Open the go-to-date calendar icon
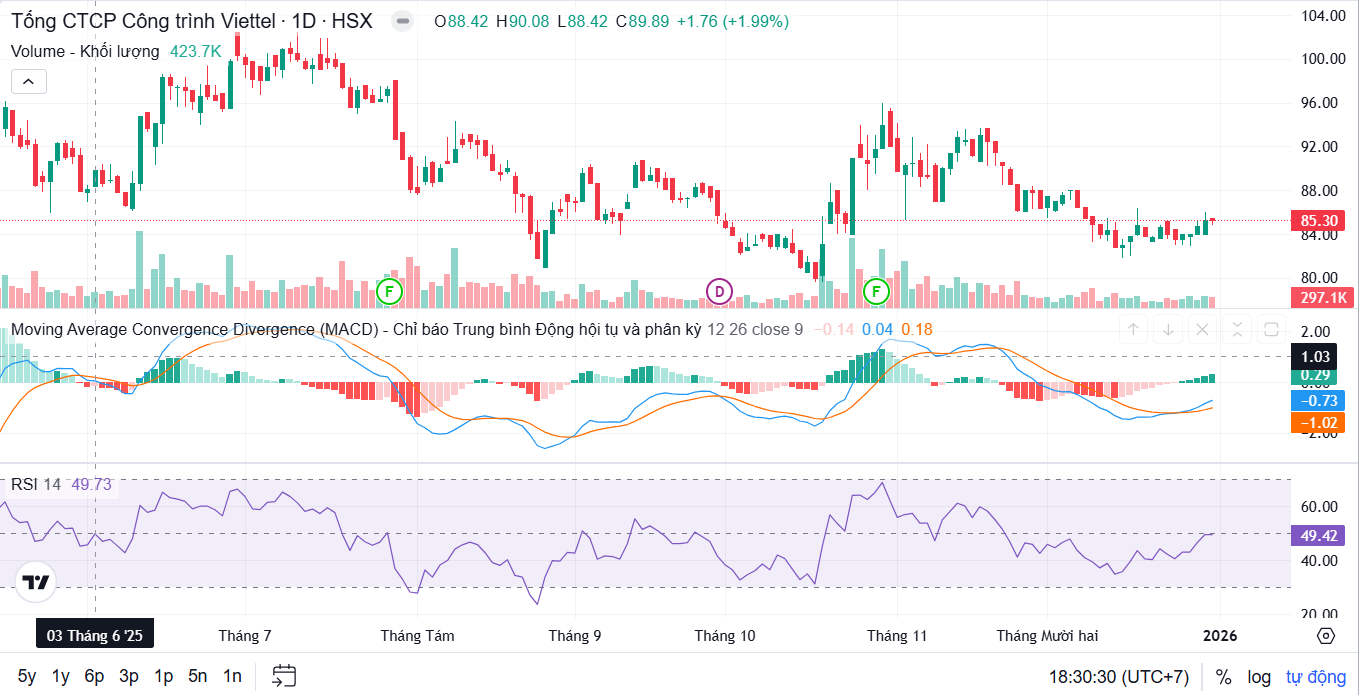 pyautogui.click(x=284, y=676)
